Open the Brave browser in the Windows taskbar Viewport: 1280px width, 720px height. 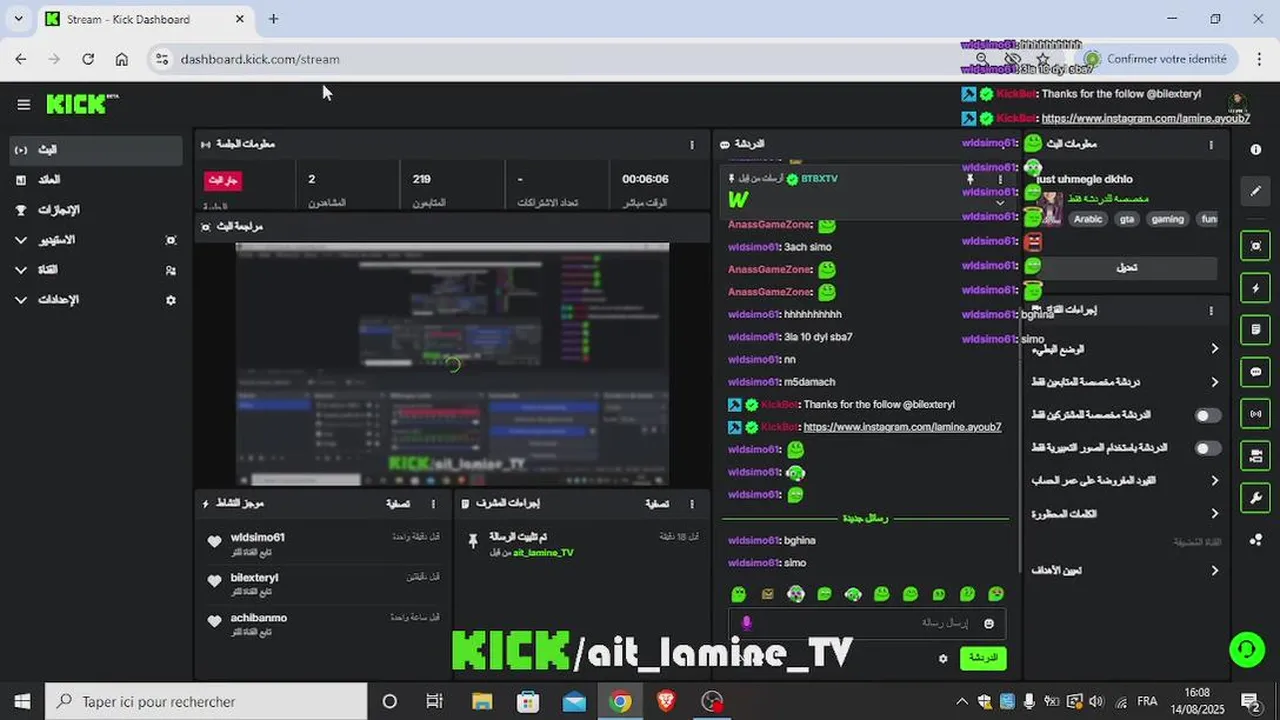tap(666, 702)
